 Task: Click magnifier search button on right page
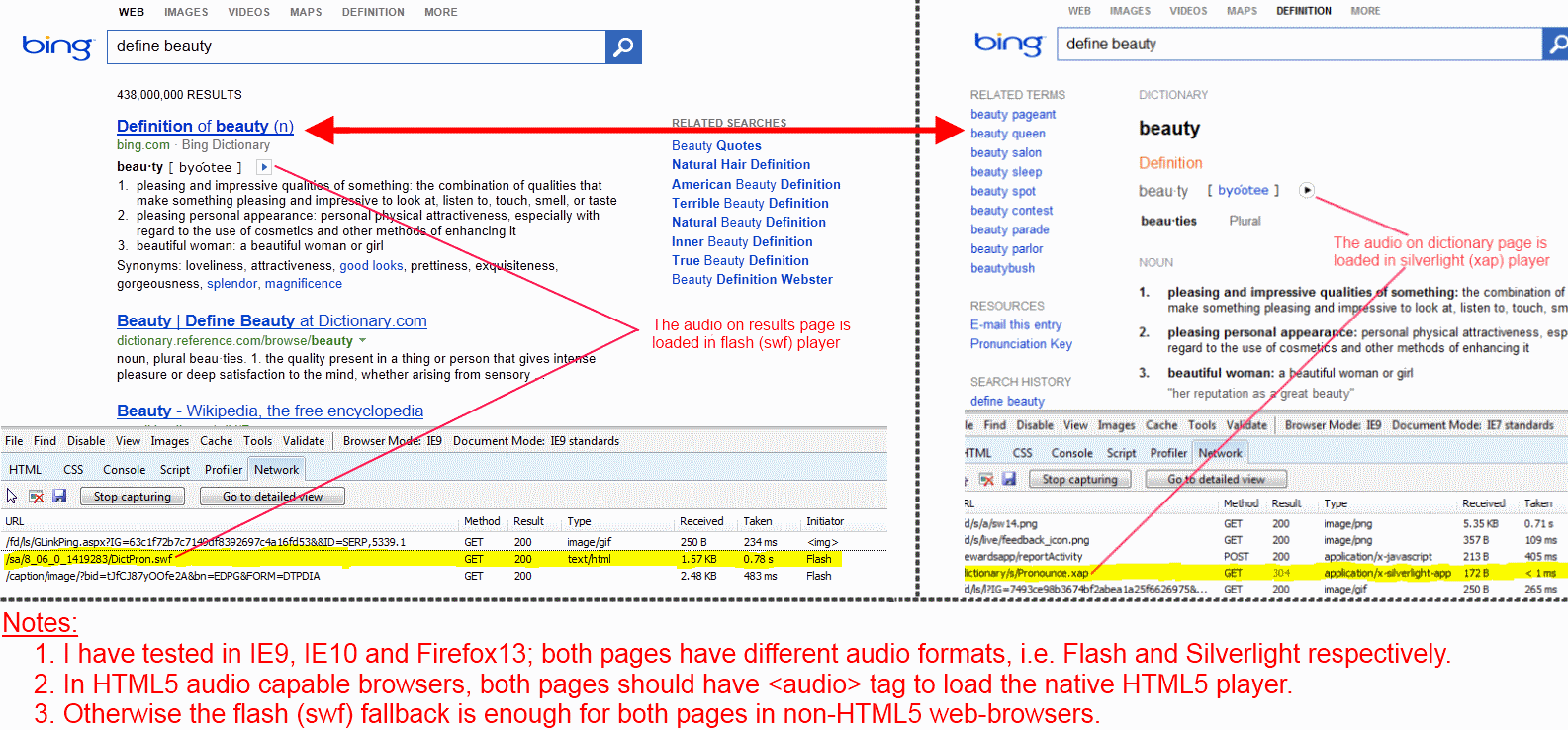pos(1556,44)
